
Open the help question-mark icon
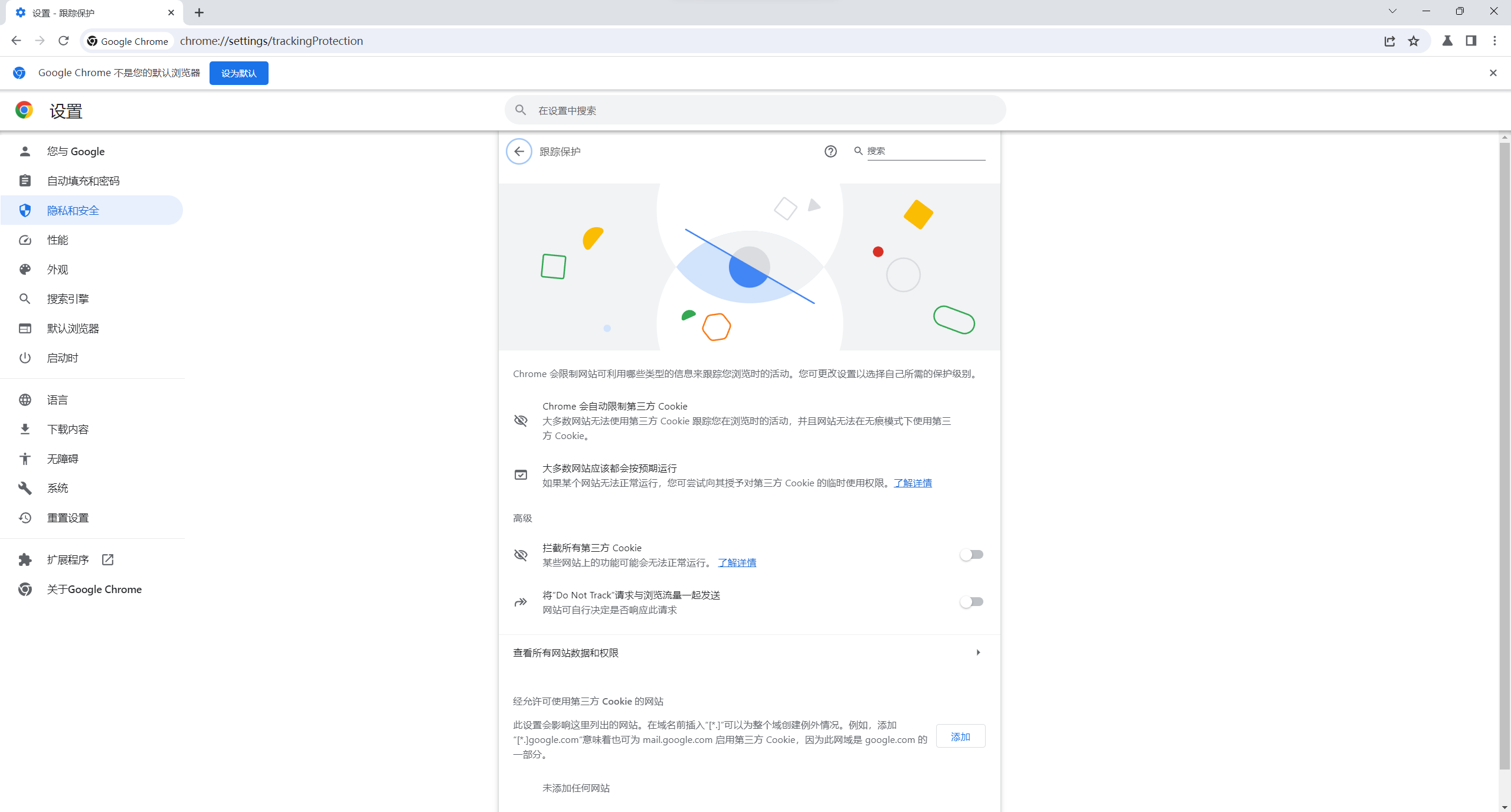830,152
